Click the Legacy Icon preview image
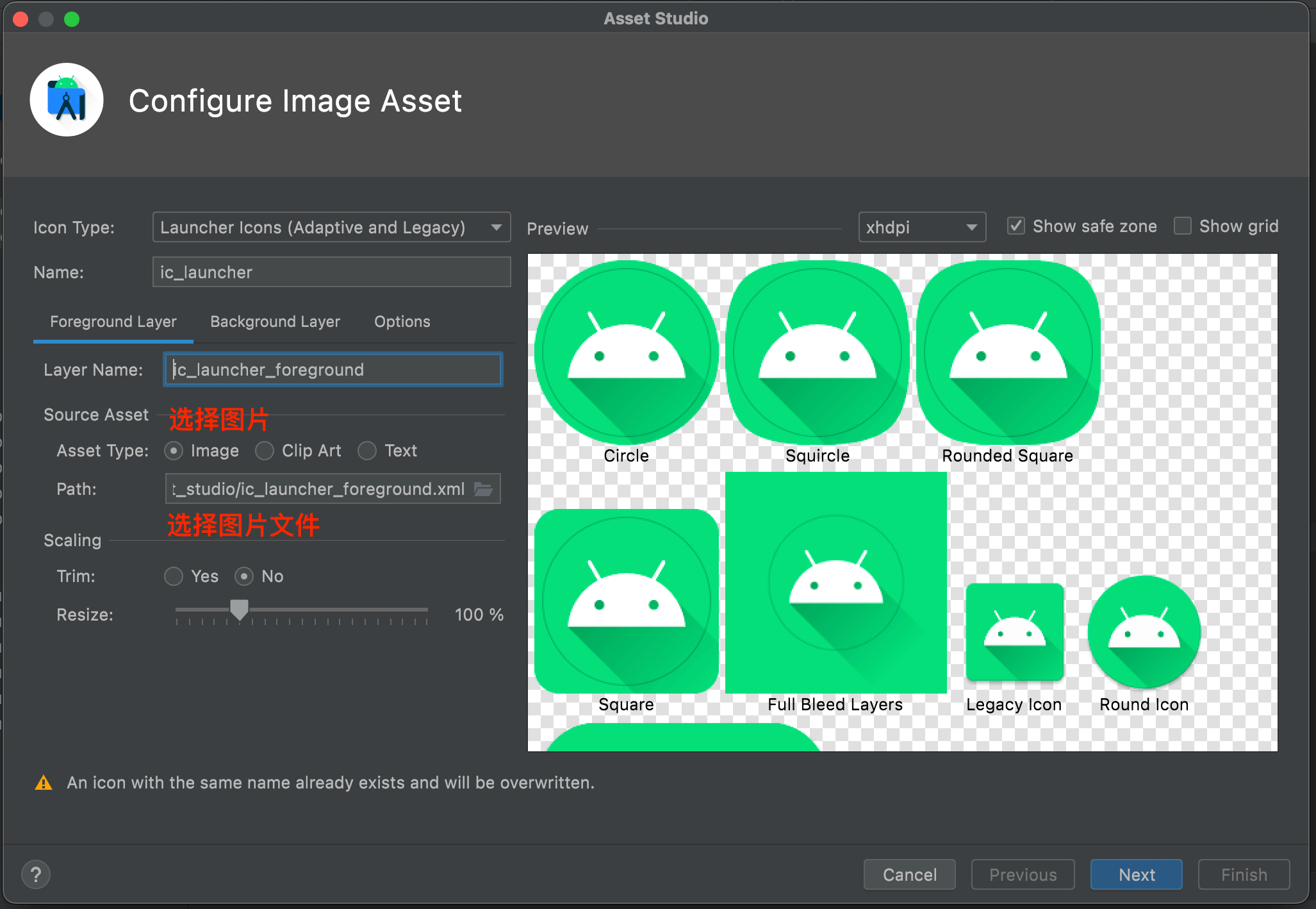Screen dimensions: 1316x909 coord(1014,632)
